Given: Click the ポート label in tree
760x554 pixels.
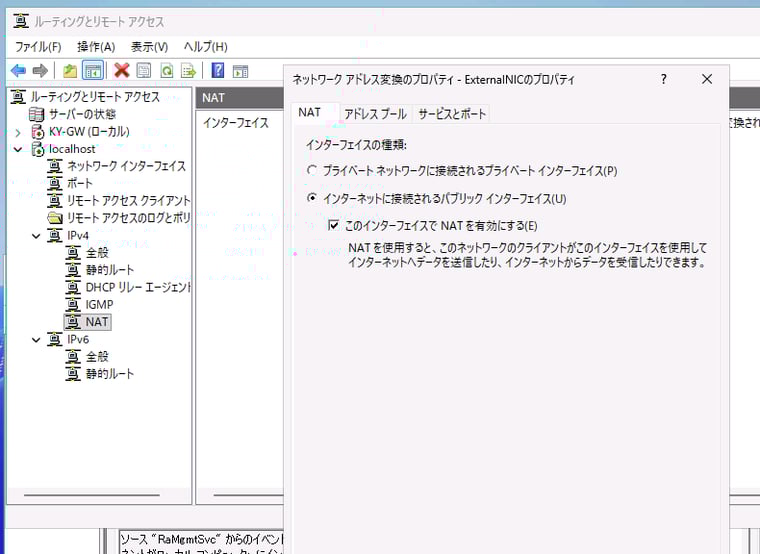Looking at the screenshot, I should click(x=80, y=184).
